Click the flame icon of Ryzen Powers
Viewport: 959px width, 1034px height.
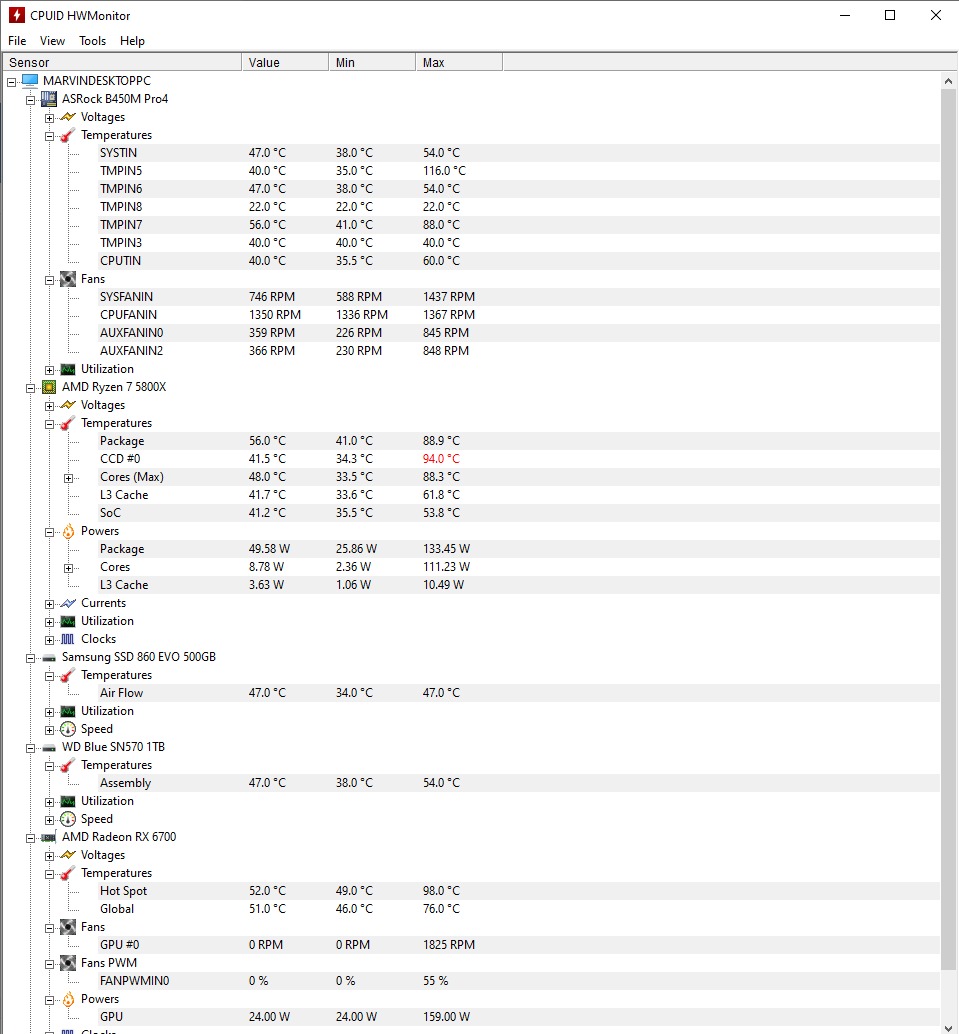pos(69,532)
